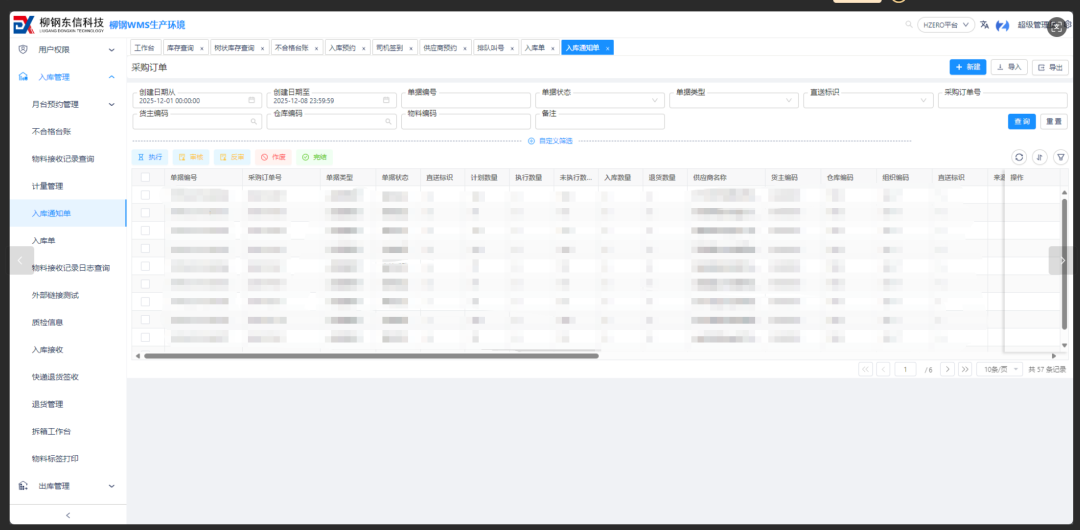Close the 排队叫号 tab
This screenshot has width=1080, height=530.
[512, 48]
